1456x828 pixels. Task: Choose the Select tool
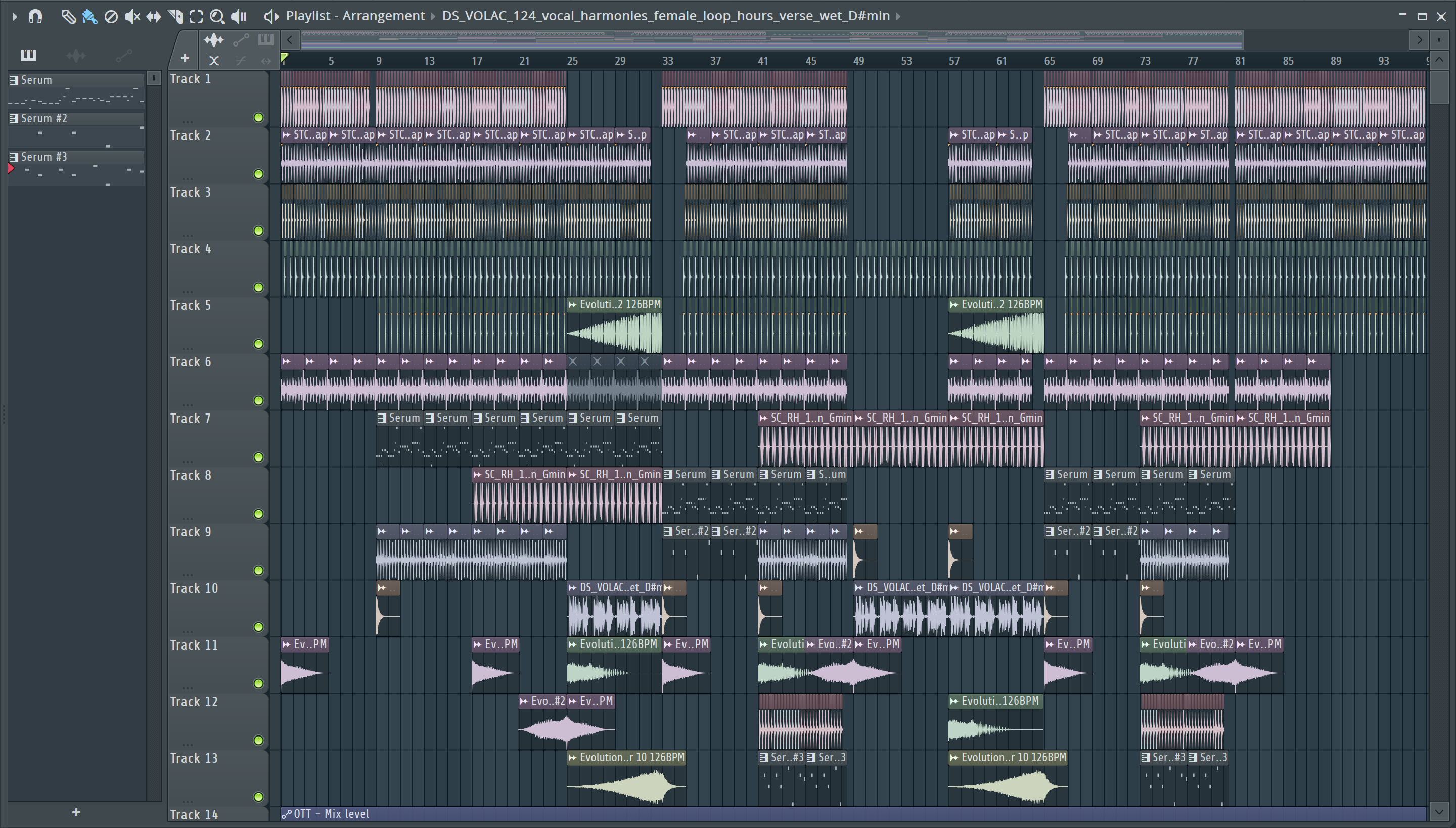(196, 17)
